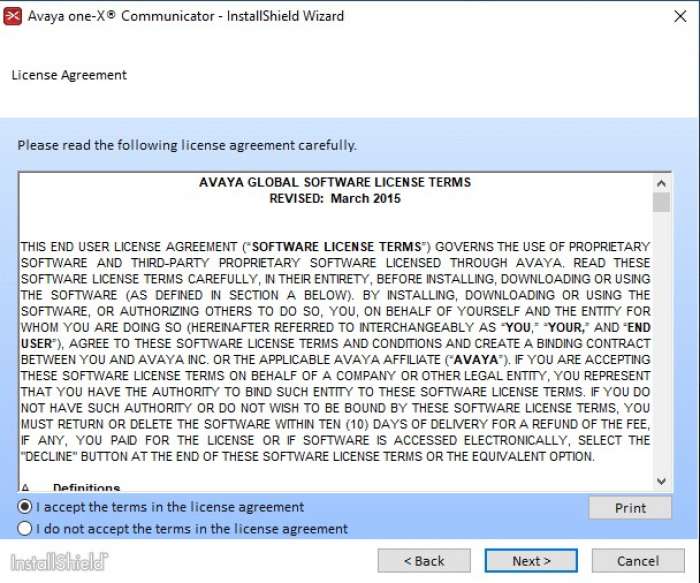700x583 pixels.
Task: Click the 'License Agreement' header label
Action: click(69, 75)
